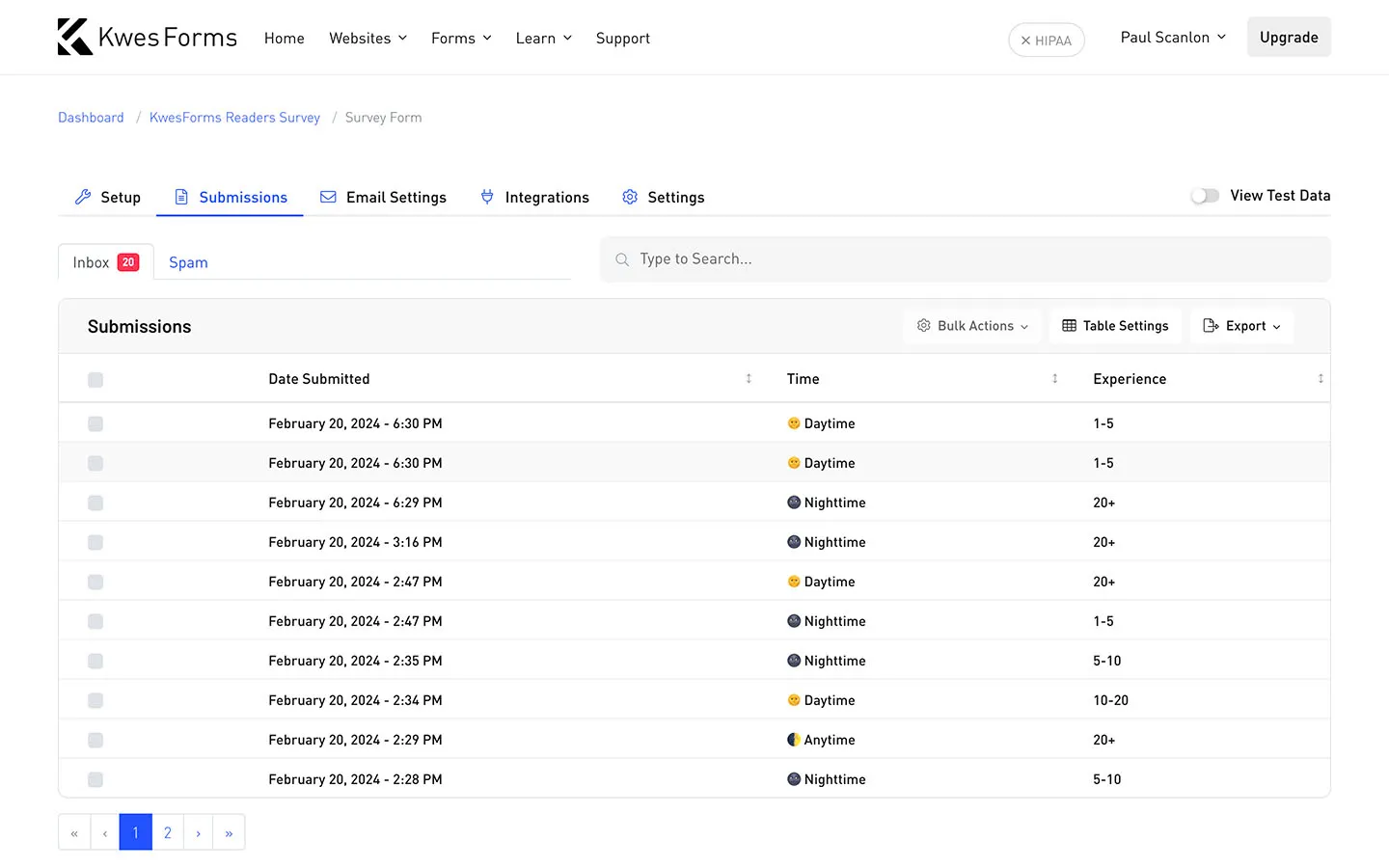Go to next page arrow
This screenshot has width=1389, height=868.
click(x=198, y=832)
